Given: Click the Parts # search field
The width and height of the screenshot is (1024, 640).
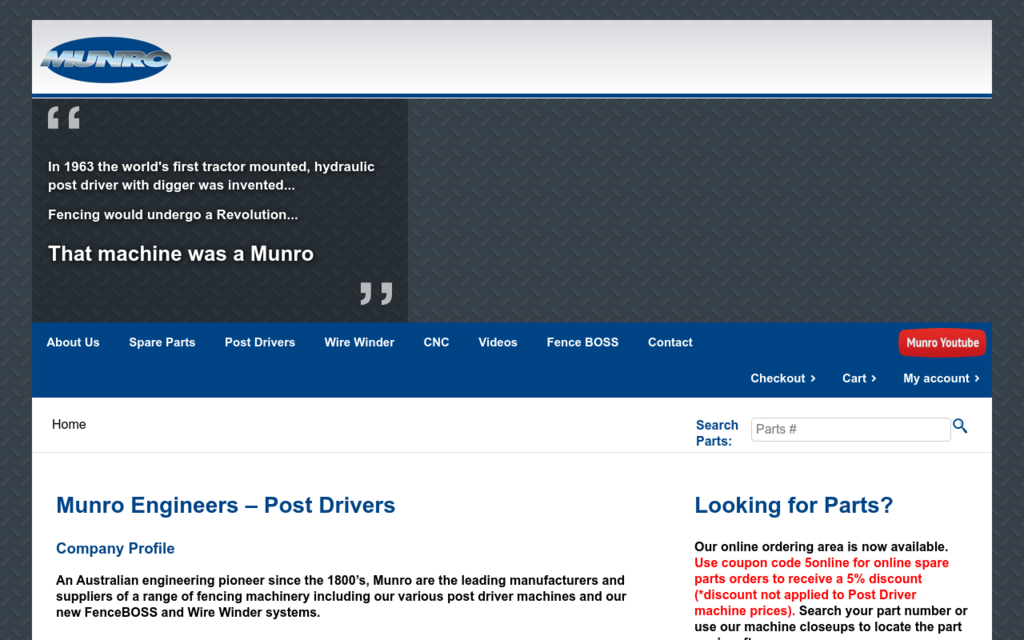Looking at the screenshot, I should point(850,429).
